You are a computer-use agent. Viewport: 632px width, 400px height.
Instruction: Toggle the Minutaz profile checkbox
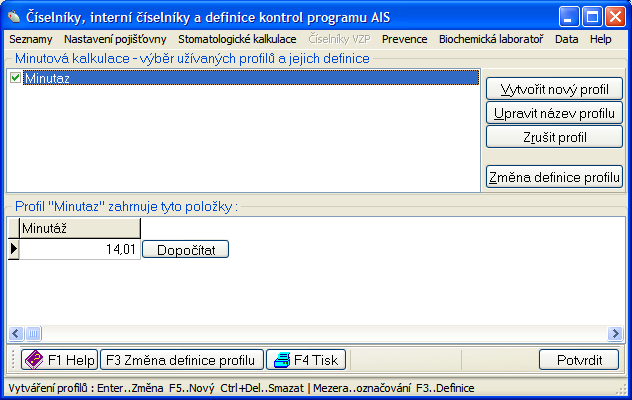tap(16, 77)
